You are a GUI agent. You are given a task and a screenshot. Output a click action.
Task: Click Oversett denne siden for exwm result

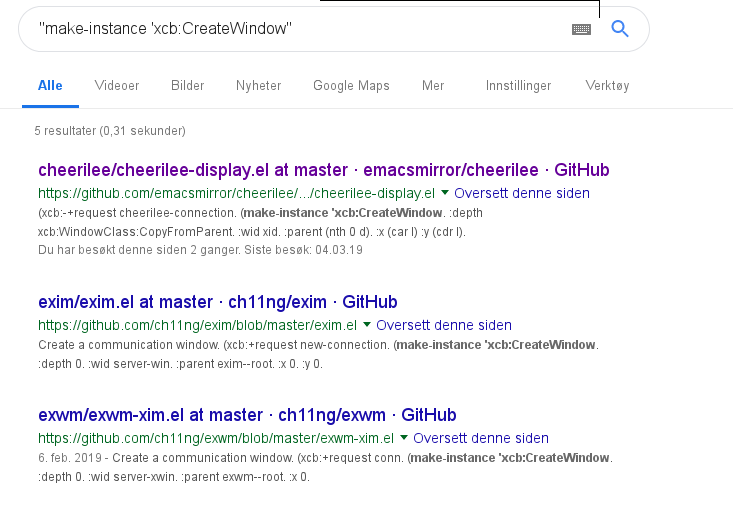click(481, 438)
